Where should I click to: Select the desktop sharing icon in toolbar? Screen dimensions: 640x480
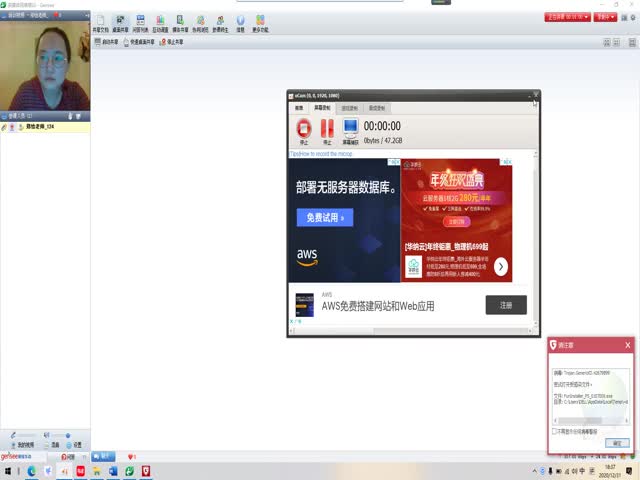tap(120, 24)
